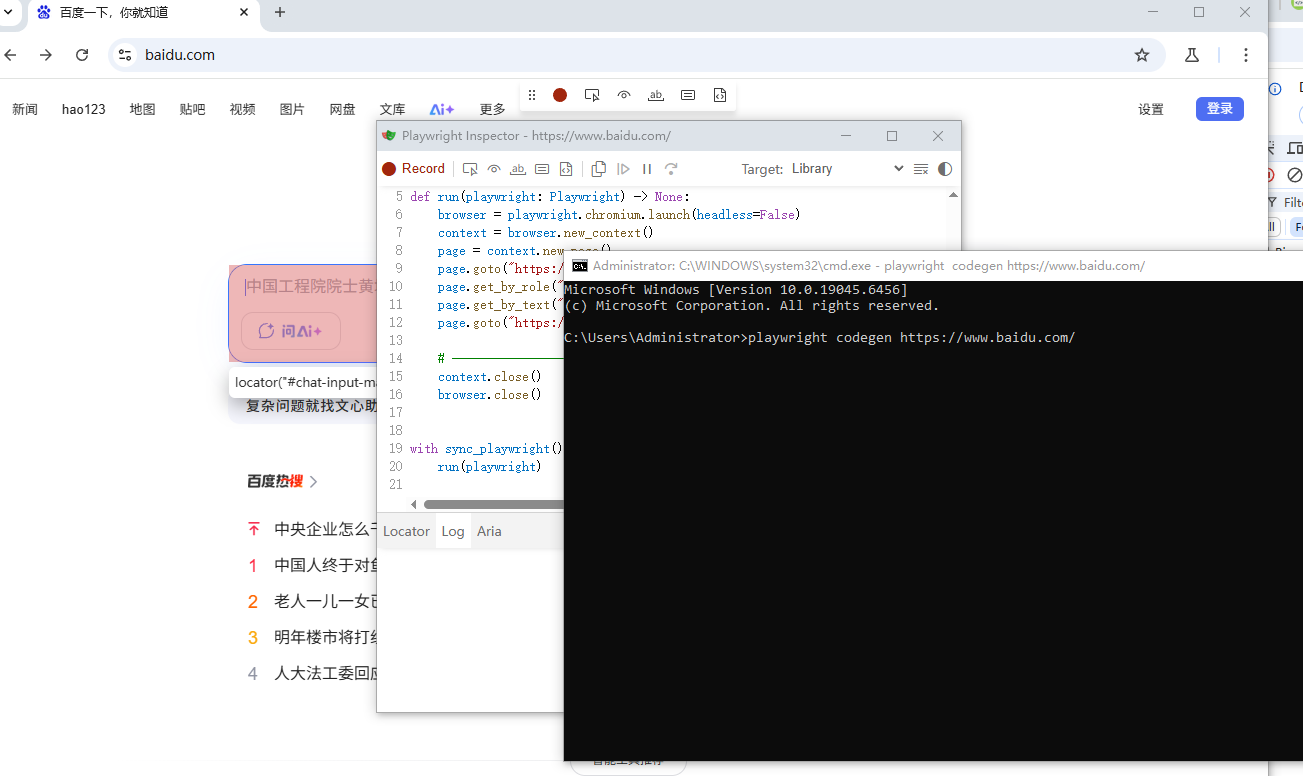Screen dimensions: 1303x776
Task: Open the tab search dropdown arrow
Action: 9,12
